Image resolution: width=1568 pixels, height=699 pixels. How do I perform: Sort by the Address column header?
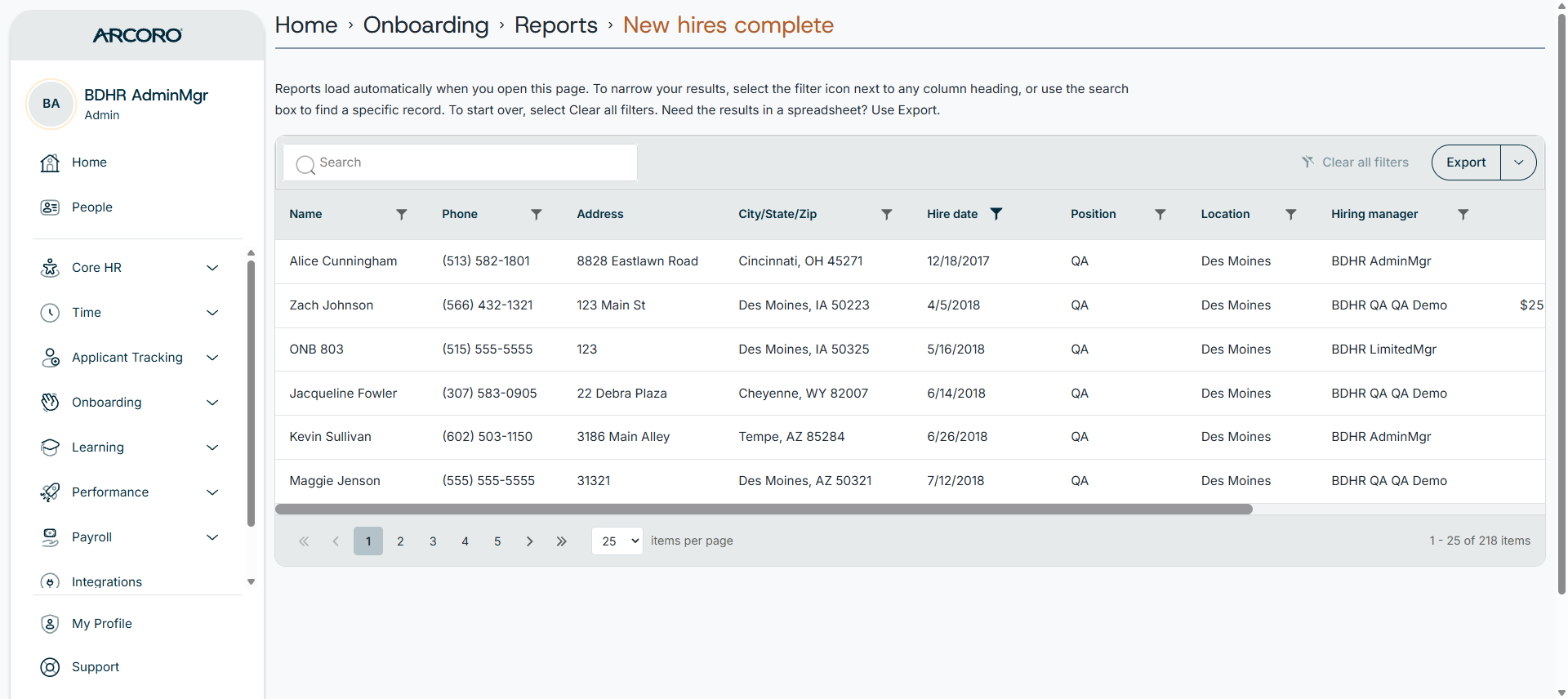[x=600, y=214]
